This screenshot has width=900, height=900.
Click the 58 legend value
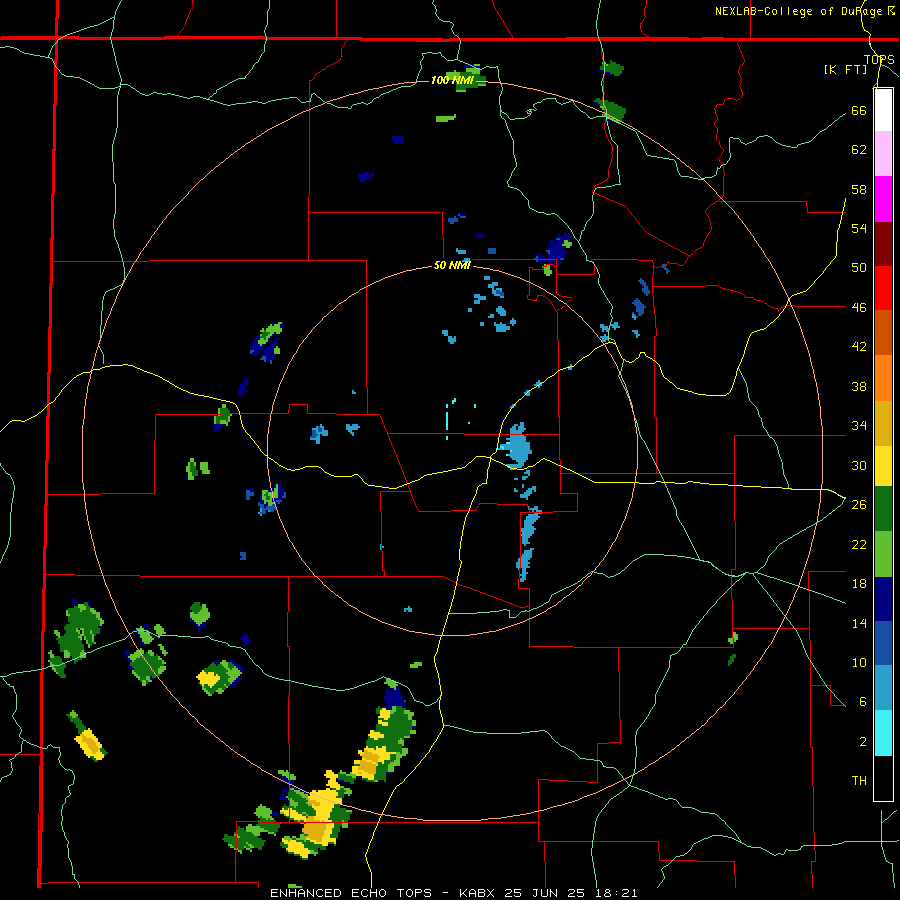(x=859, y=189)
